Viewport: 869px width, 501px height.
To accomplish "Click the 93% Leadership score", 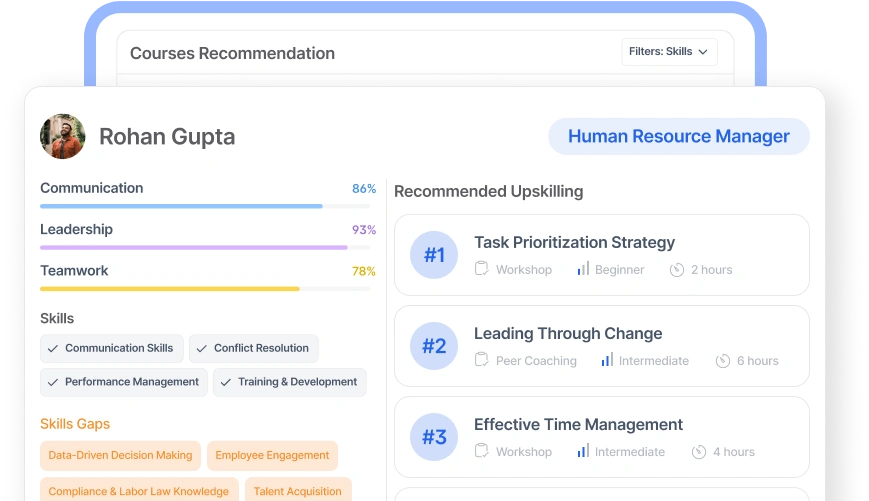I will click(x=364, y=230).
